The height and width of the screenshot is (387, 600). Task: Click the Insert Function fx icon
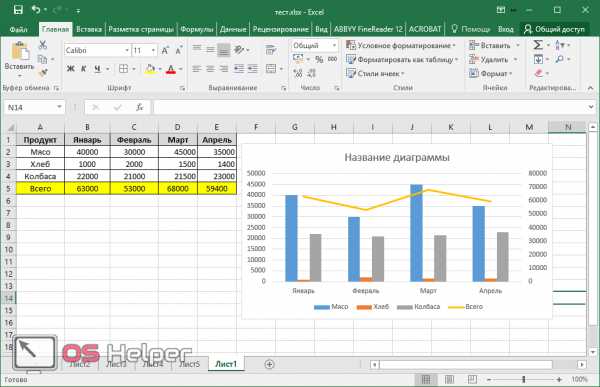tap(140, 108)
